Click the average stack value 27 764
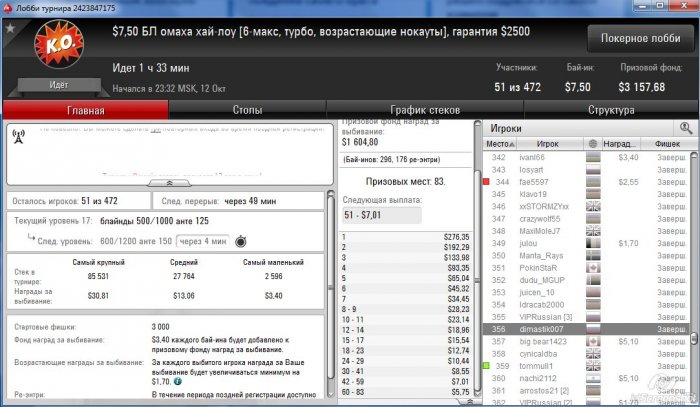 pyautogui.click(x=183, y=276)
